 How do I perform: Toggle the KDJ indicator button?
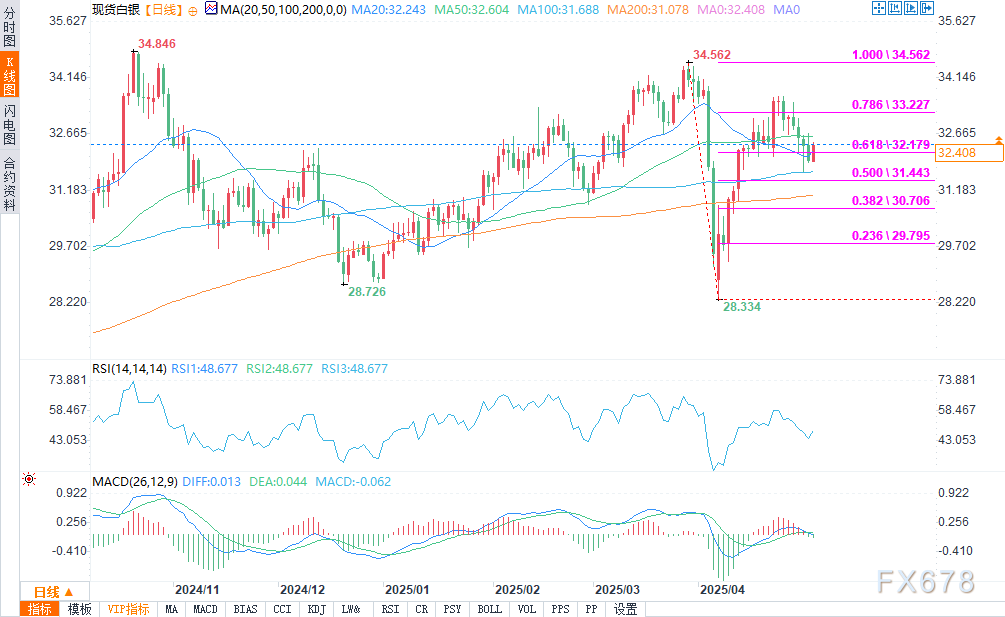pyautogui.click(x=316, y=609)
